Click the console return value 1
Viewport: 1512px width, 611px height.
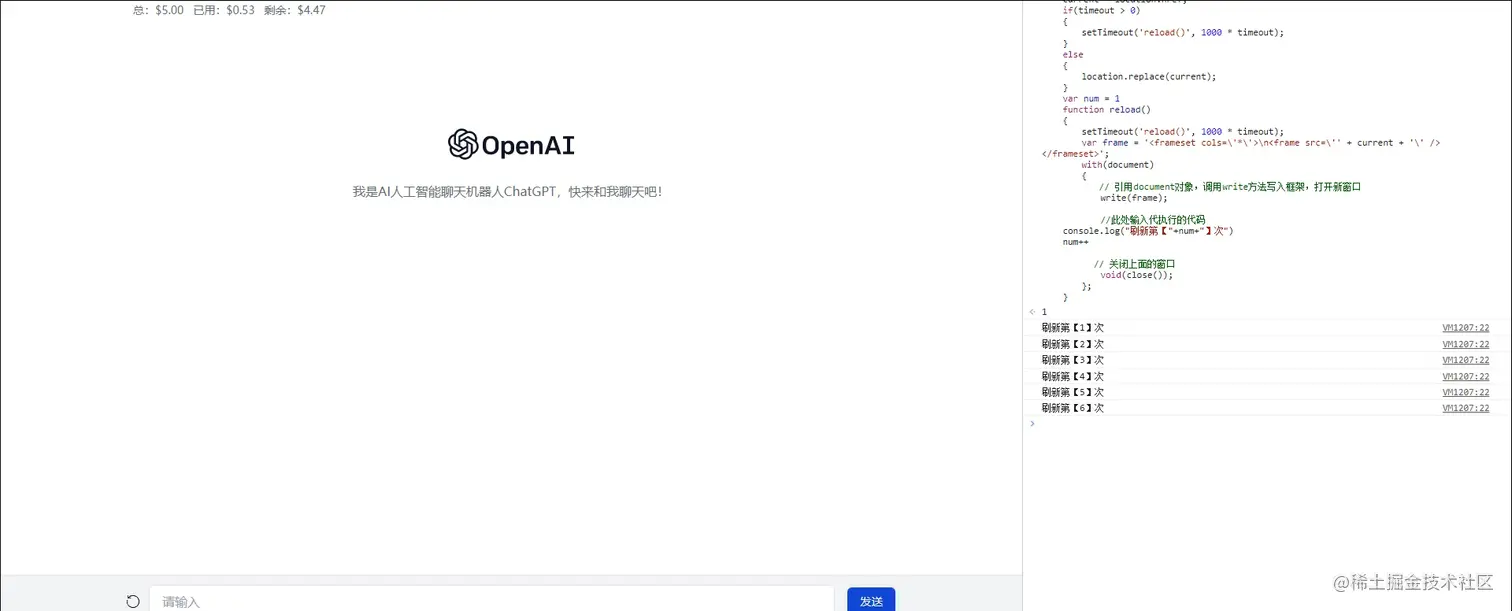(x=1044, y=312)
